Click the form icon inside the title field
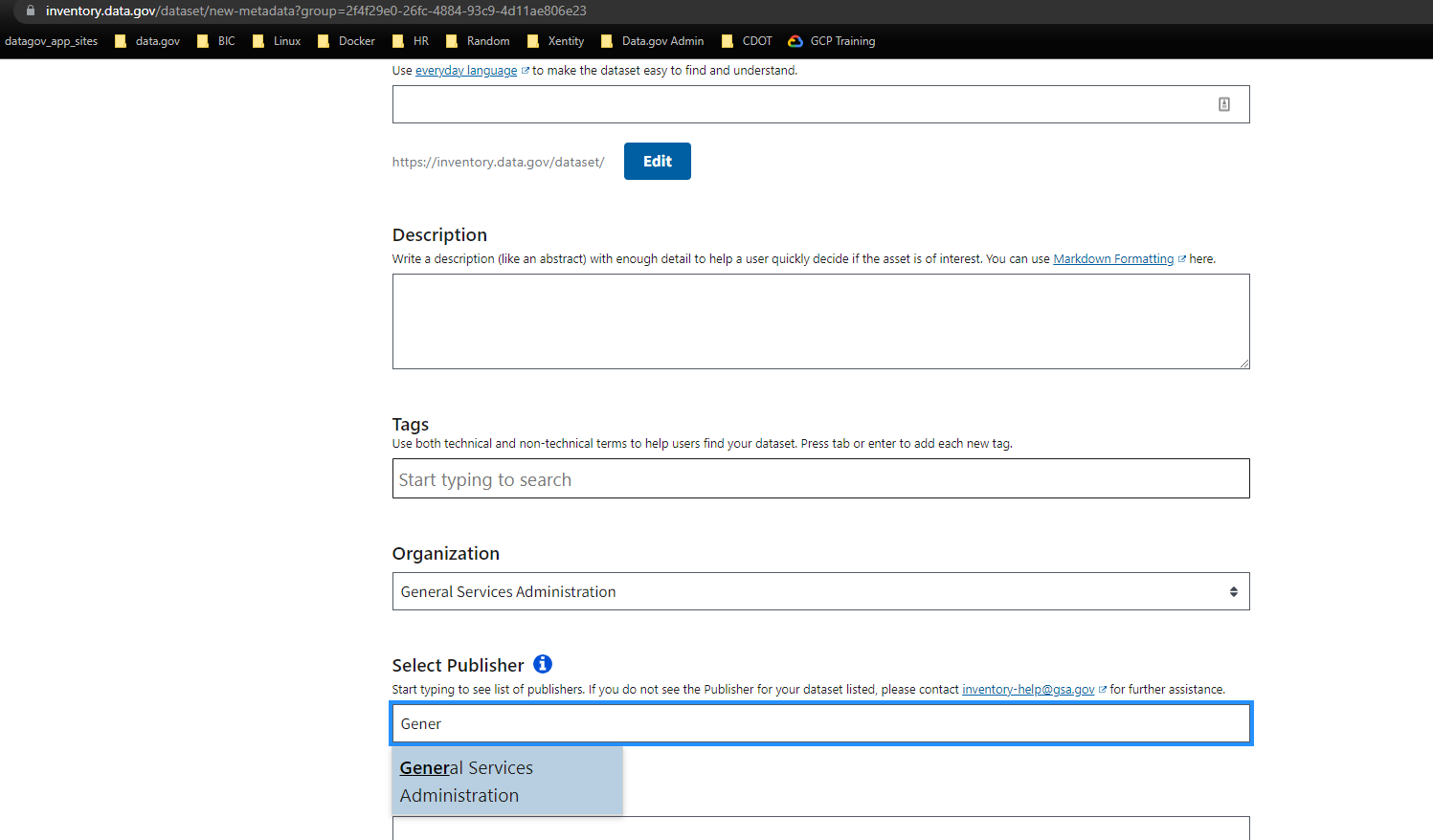 tap(1224, 103)
